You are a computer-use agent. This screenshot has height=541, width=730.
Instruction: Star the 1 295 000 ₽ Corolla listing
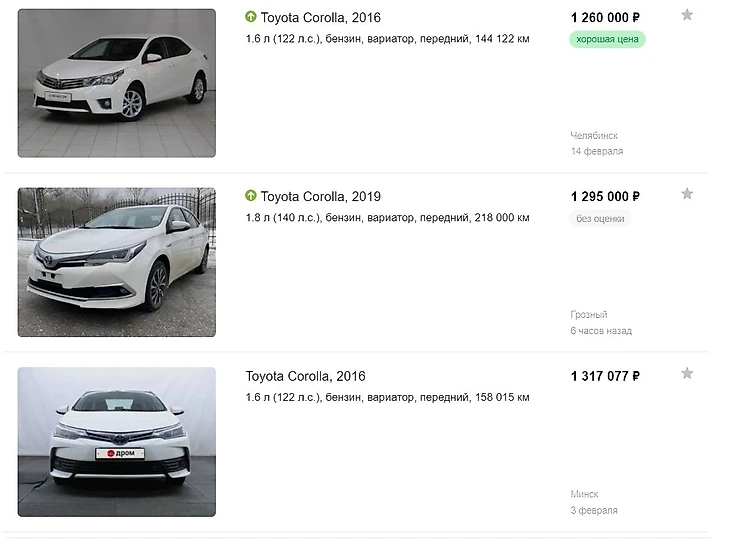coord(687,194)
